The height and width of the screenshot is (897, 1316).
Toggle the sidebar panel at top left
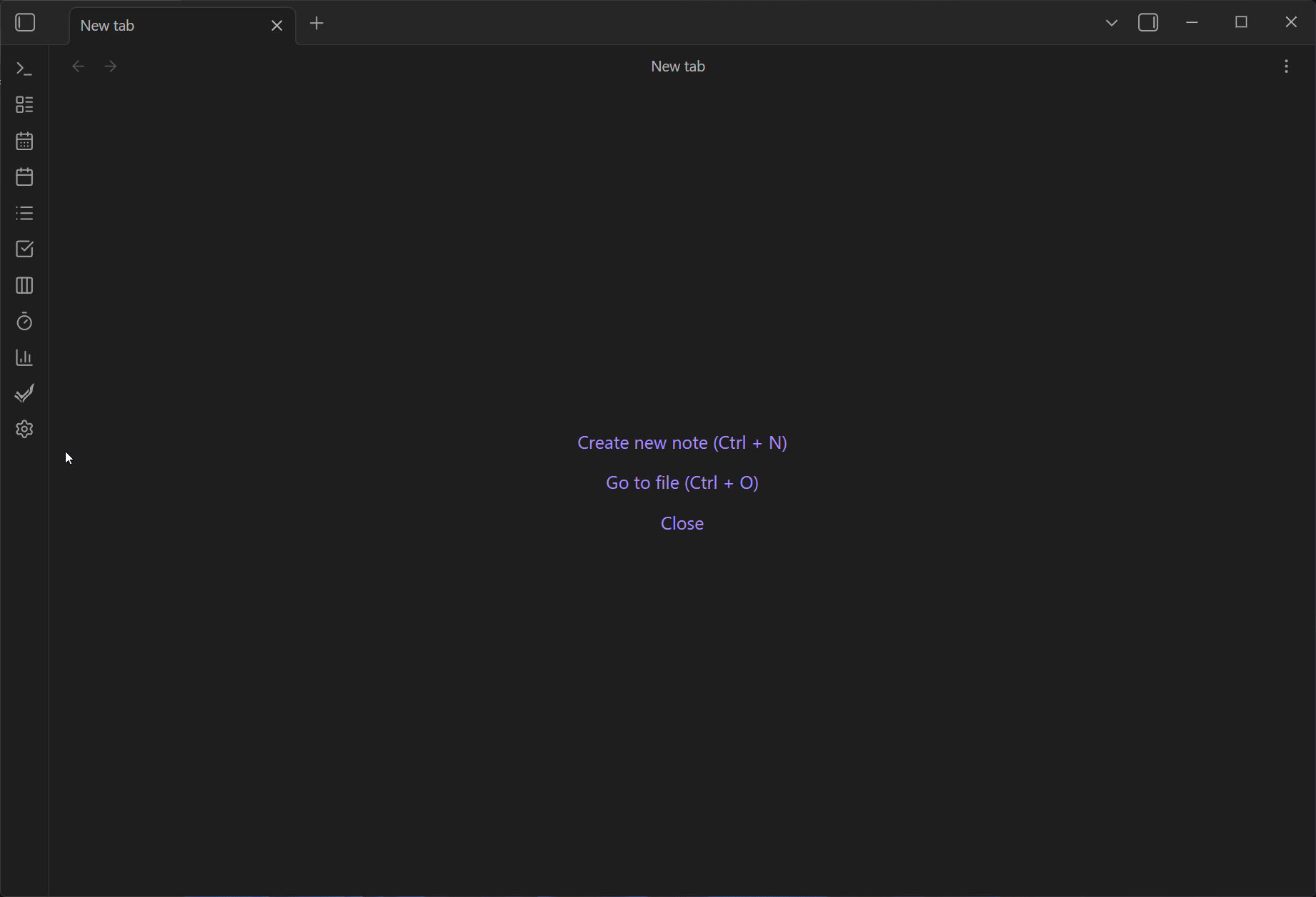[25, 22]
